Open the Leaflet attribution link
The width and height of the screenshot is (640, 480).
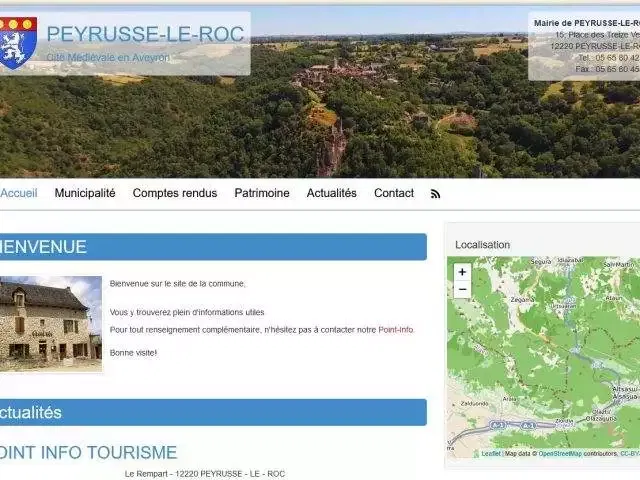click(x=490, y=454)
